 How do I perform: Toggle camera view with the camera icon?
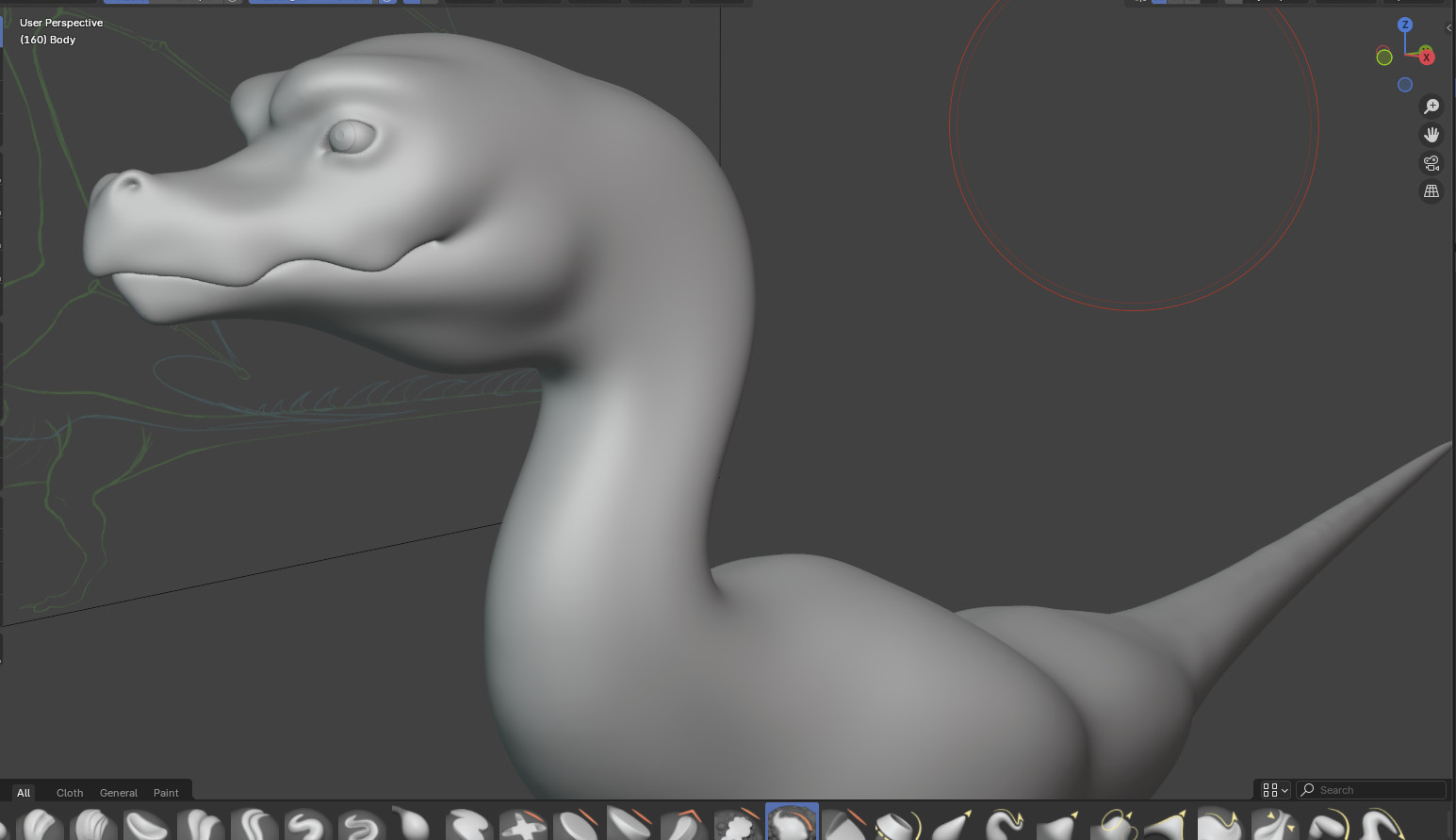(x=1431, y=163)
